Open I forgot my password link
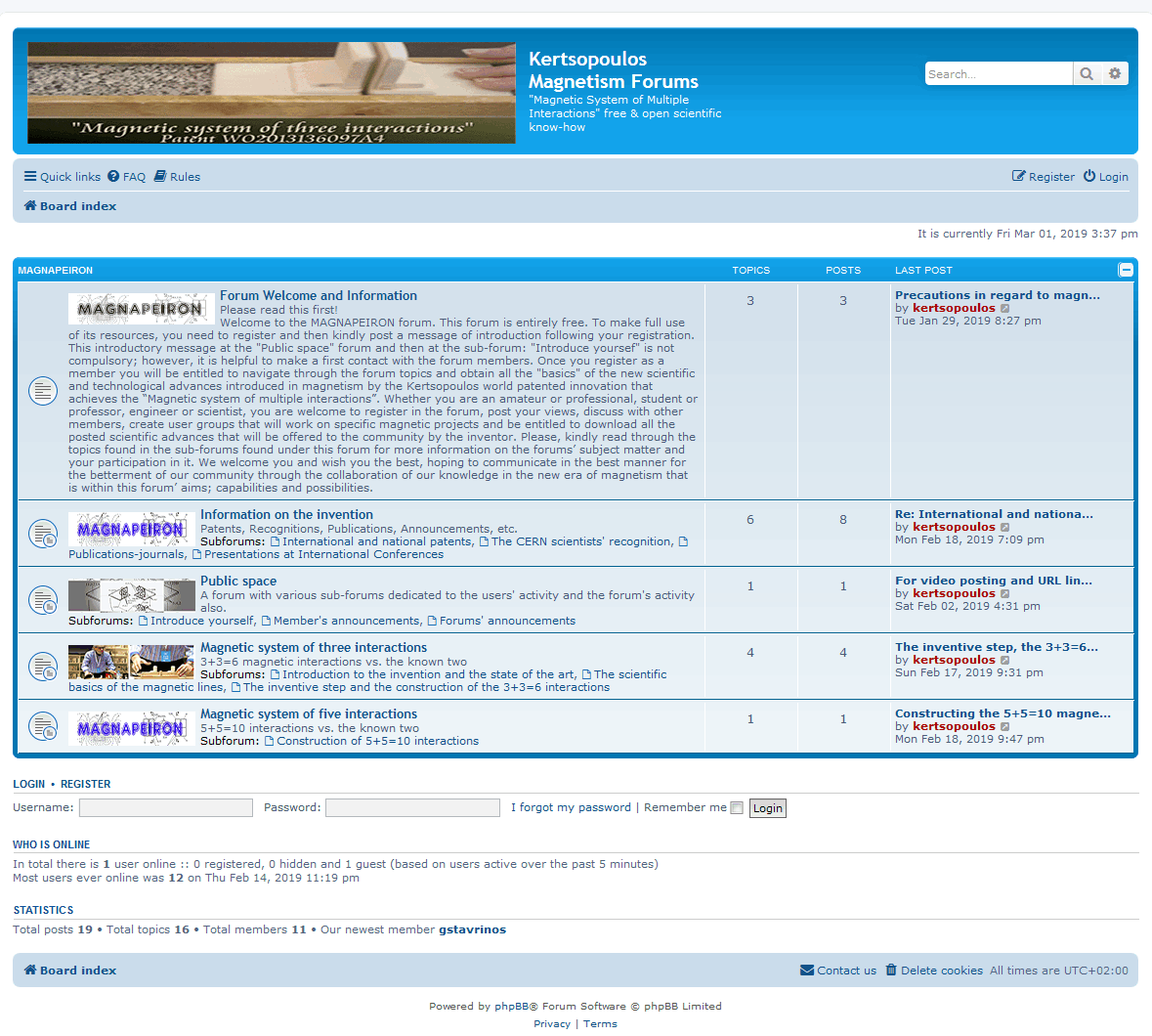The height and width of the screenshot is (1036, 1152). pos(571,808)
